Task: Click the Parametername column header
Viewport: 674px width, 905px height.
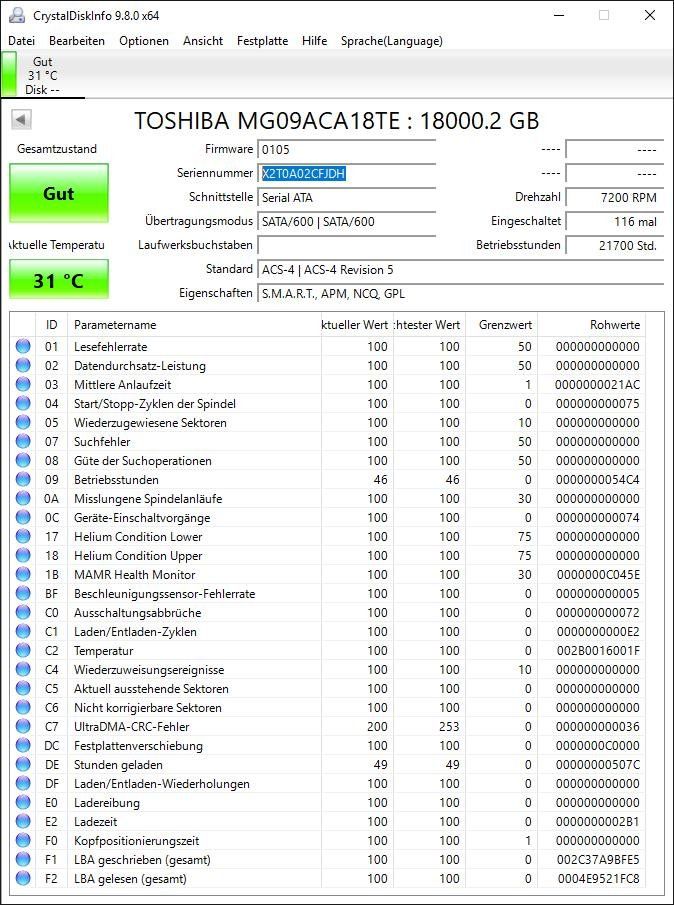Action: 194,325
